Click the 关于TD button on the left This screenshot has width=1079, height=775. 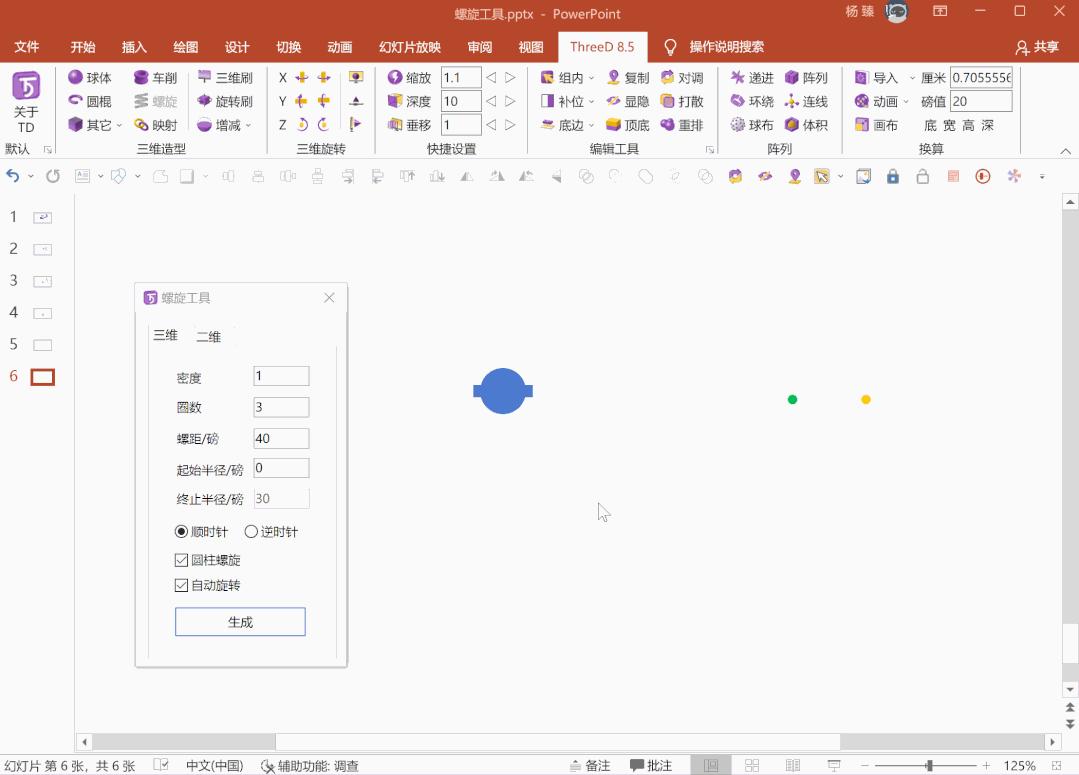tap(25, 98)
